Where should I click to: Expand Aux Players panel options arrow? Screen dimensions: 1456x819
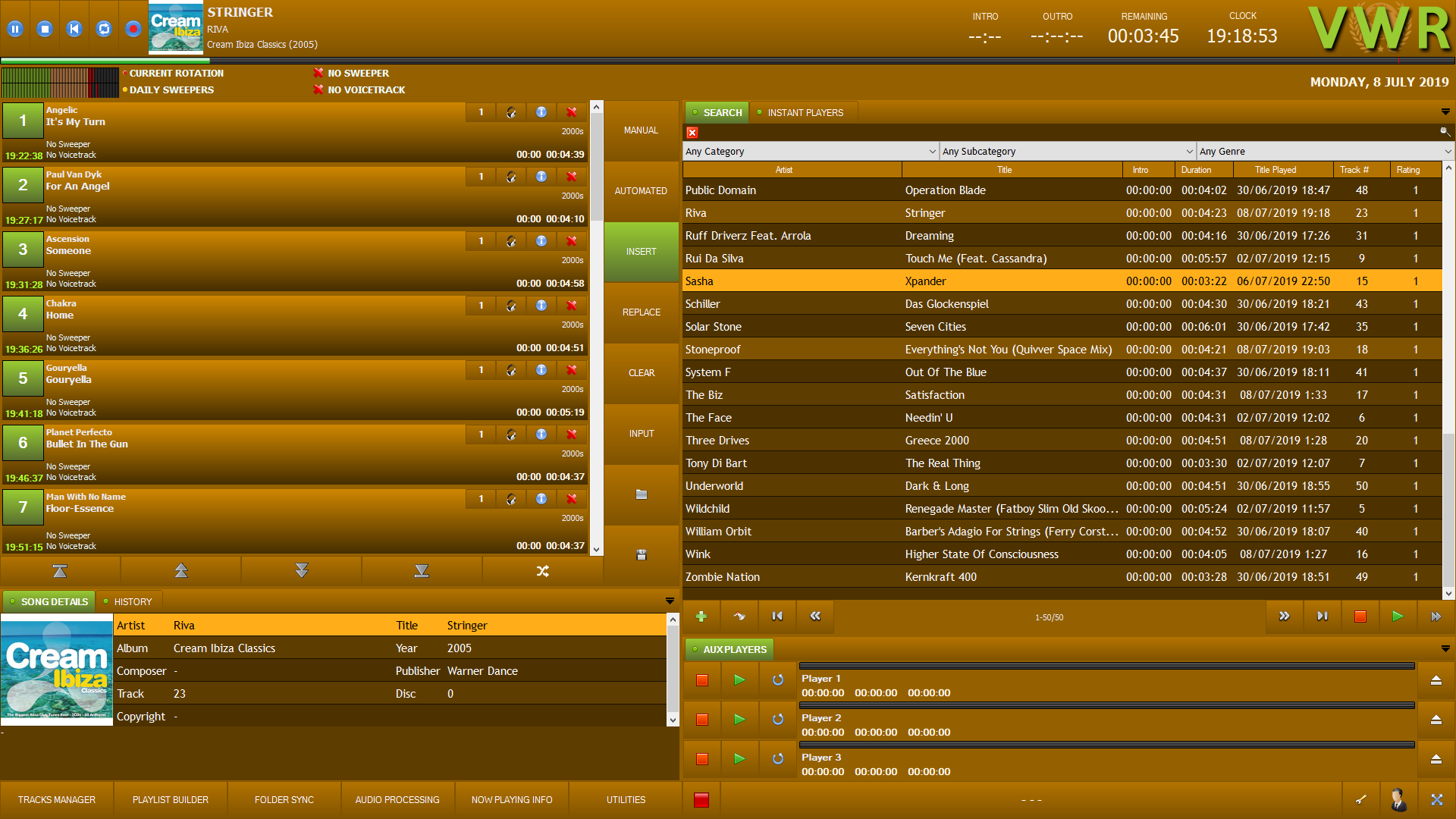1445,649
